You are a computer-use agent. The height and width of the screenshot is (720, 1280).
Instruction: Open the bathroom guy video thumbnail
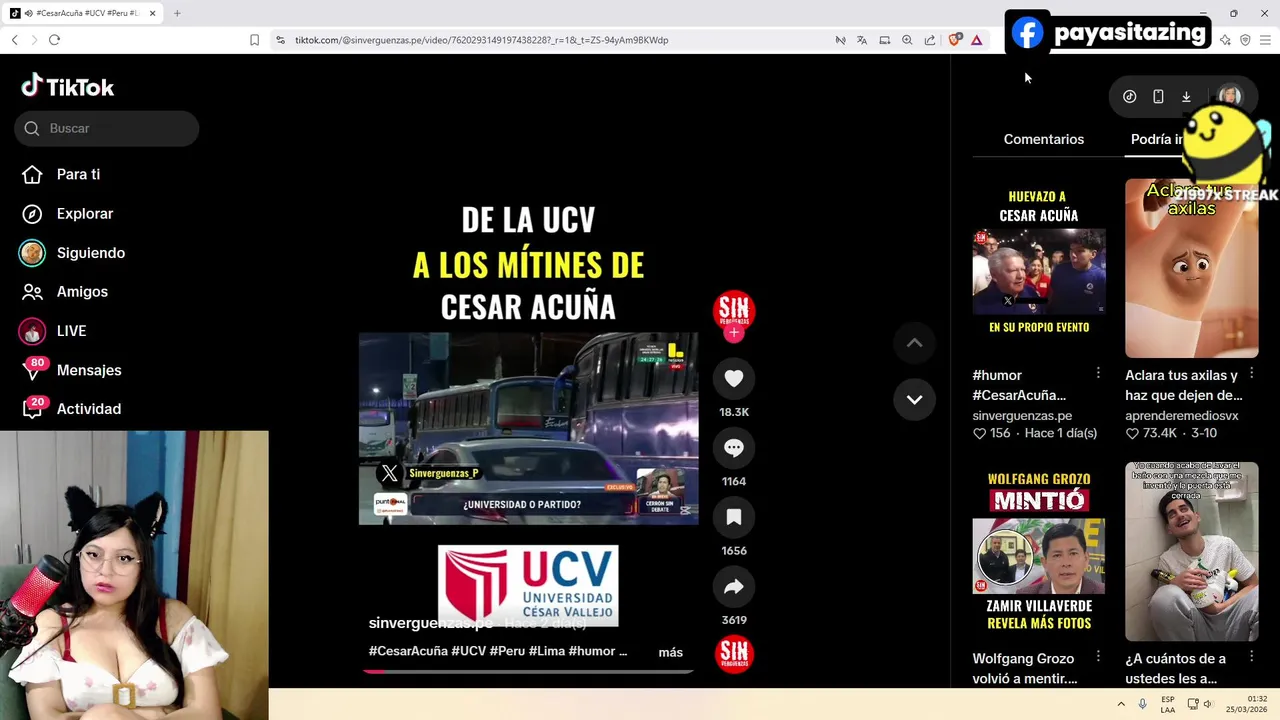[x=1192, y=551]
